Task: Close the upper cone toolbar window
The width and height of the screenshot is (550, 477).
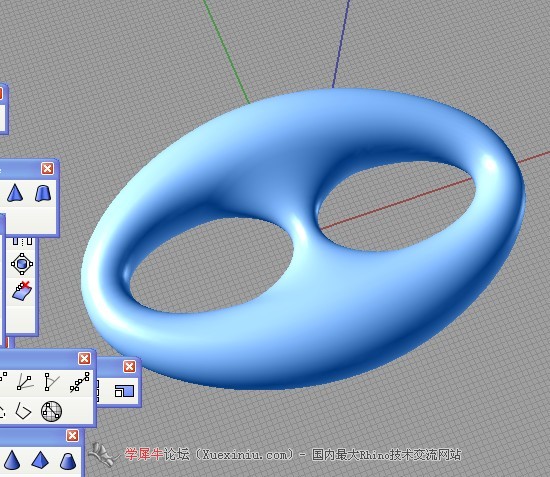Action: coord(47,169)
